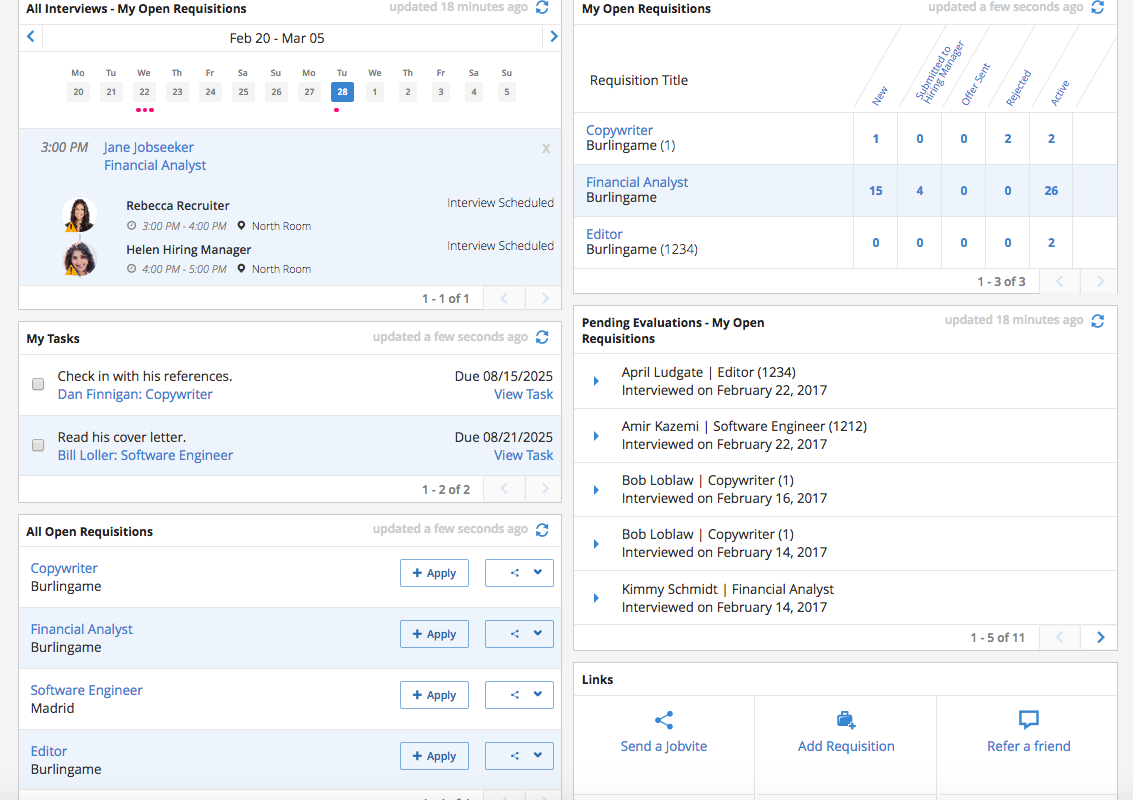Image resolution: width=1133 pixels, height=800 pixels.
Task: Refresh the All Interviews panel
Action: pyautogui.click(x=542, y=7)
